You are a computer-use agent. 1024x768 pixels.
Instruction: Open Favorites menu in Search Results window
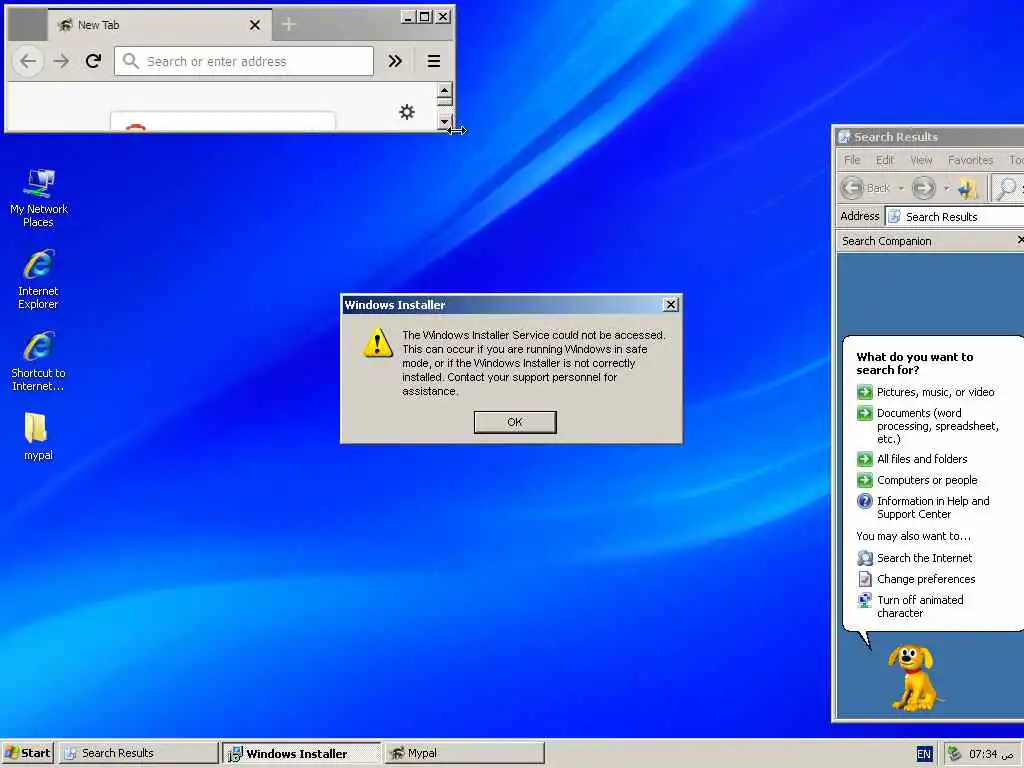click(970, 160)
